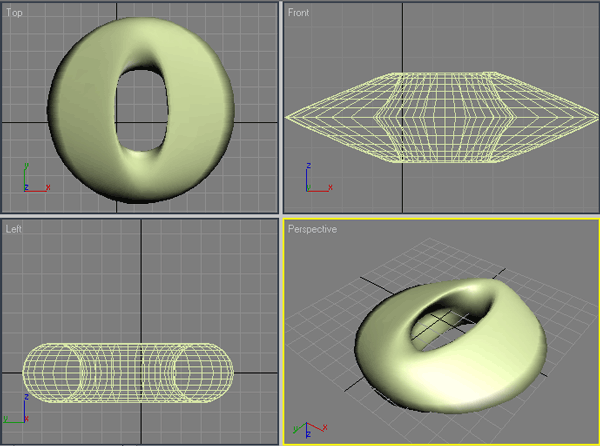Screen dimensions: 600x446
Task: Open the Perspective viewport label menu
Action: 312,229
